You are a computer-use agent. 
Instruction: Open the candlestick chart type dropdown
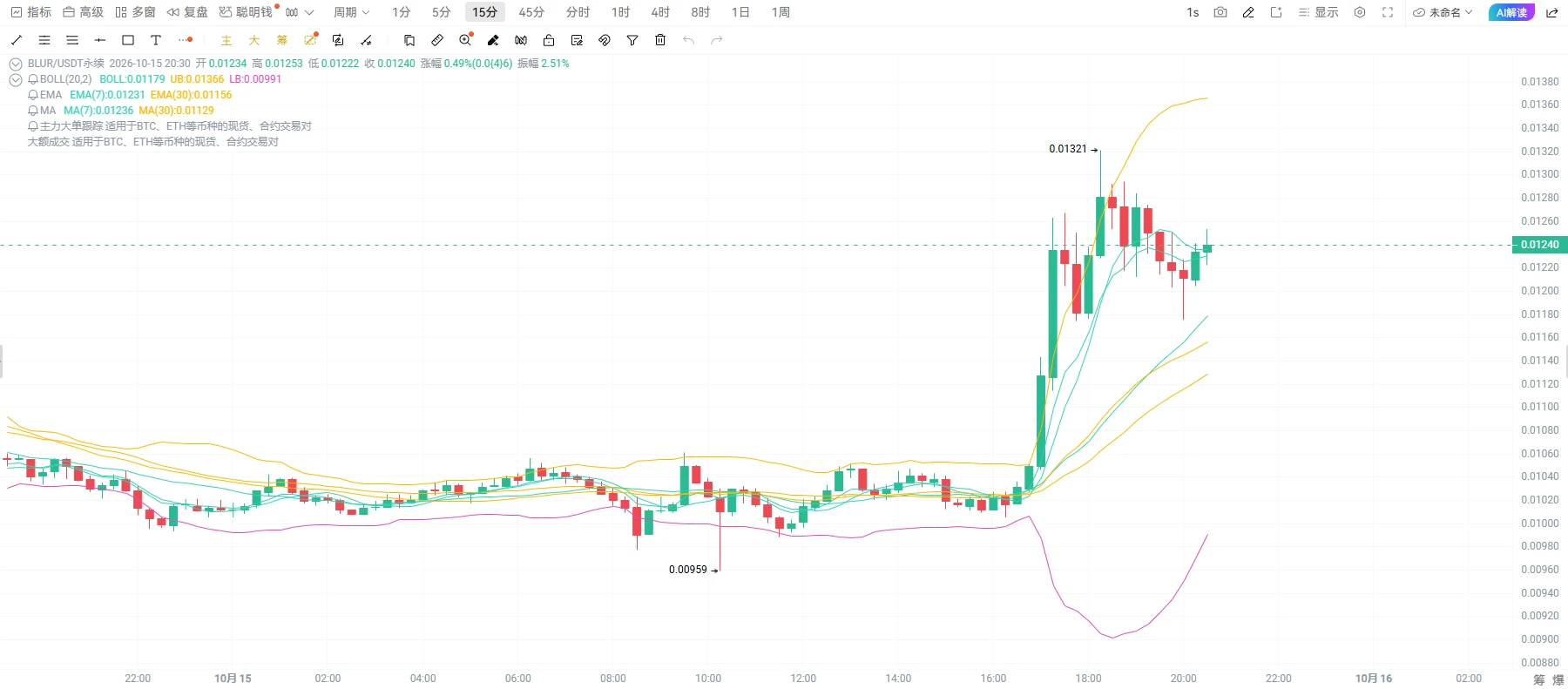(x=299, y=12)
